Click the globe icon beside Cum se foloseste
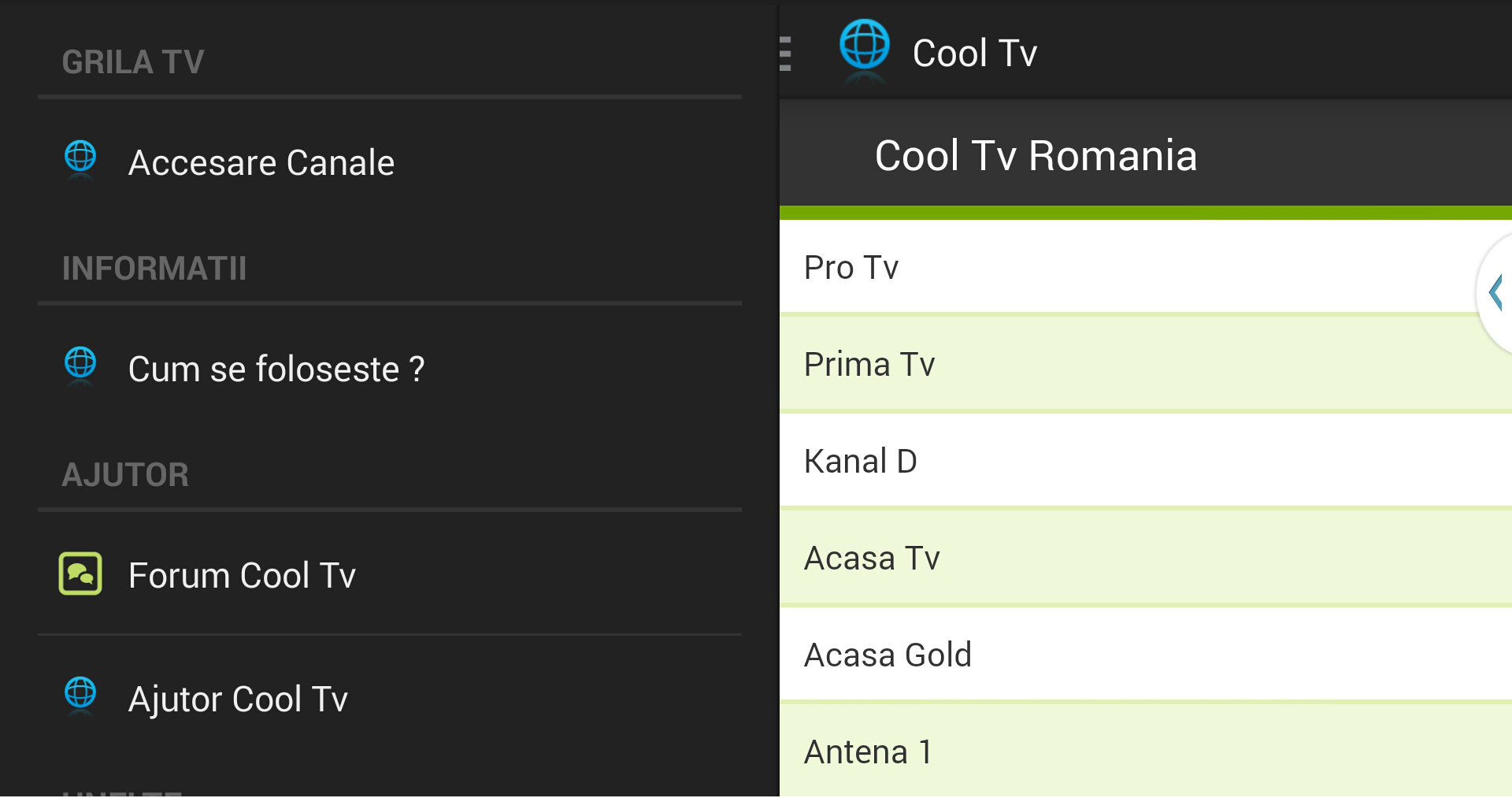This screenshot has width=1512, height=798. pos(80,366)
